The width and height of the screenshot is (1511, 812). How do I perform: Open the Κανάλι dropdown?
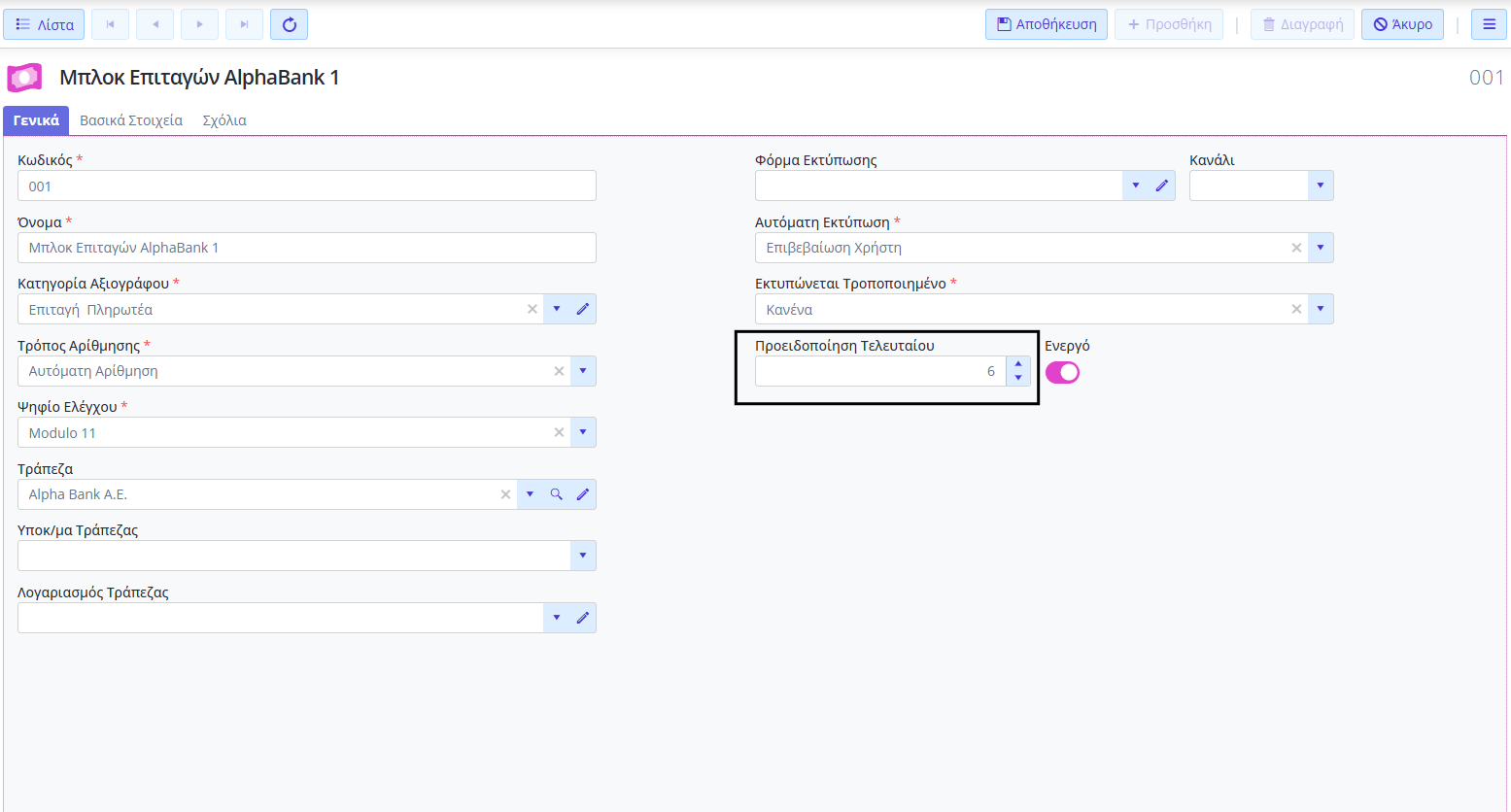1320,186
